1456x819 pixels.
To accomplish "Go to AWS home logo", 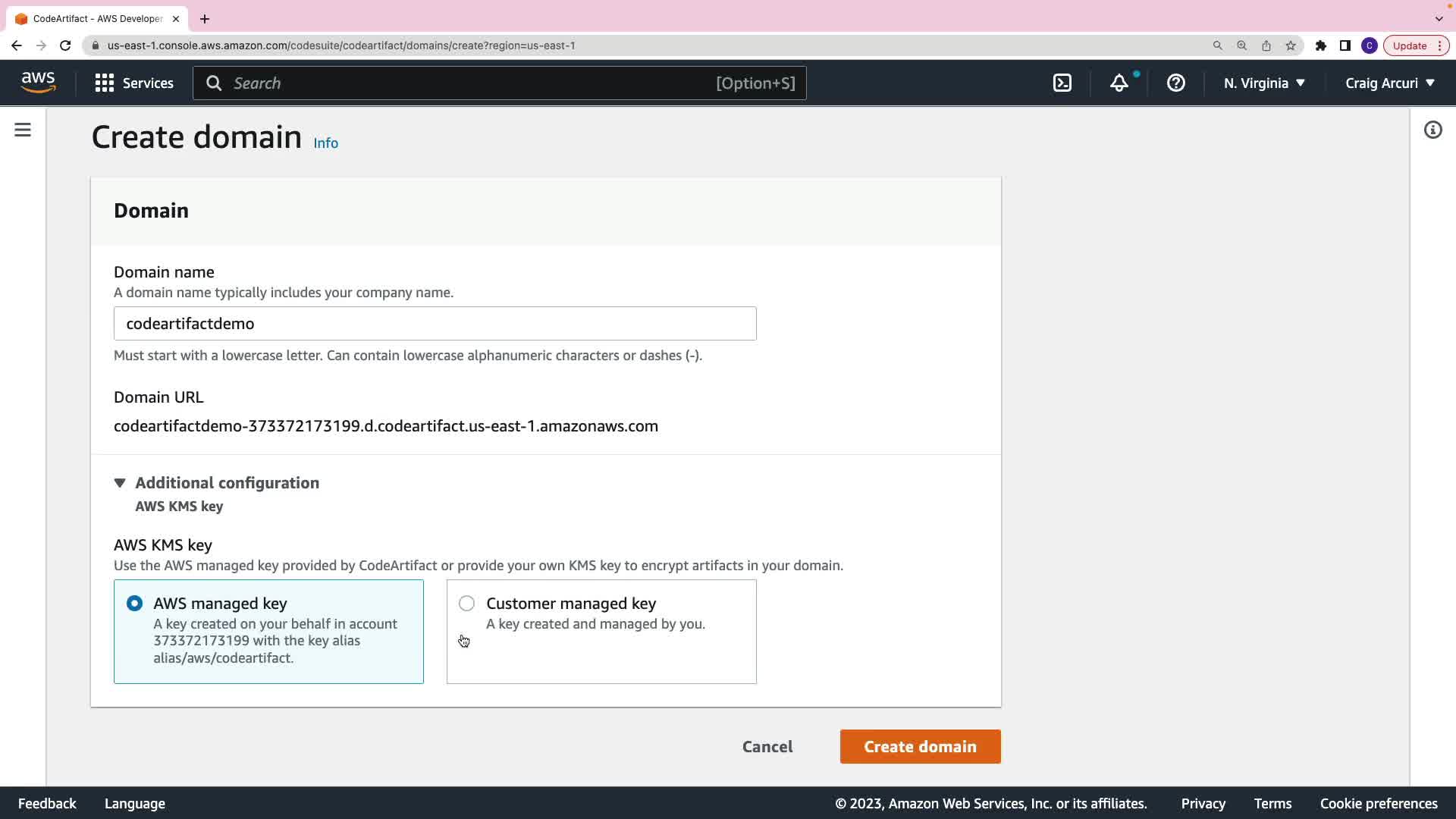I will (38, 83).
